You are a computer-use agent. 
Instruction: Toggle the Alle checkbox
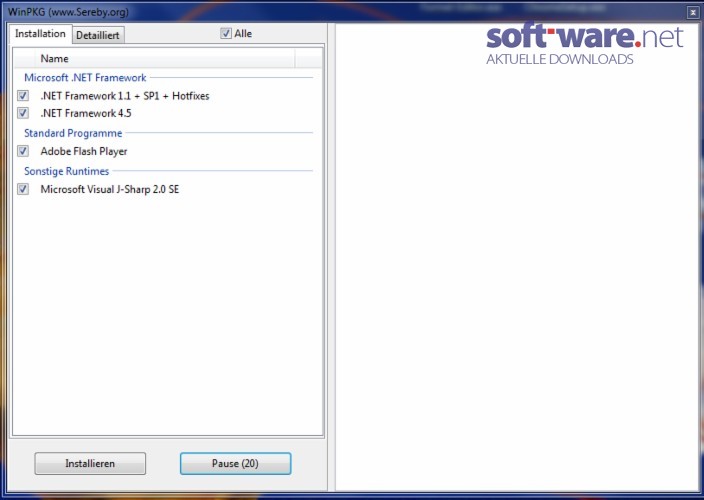pyautogui.click(x=226, y=34)
